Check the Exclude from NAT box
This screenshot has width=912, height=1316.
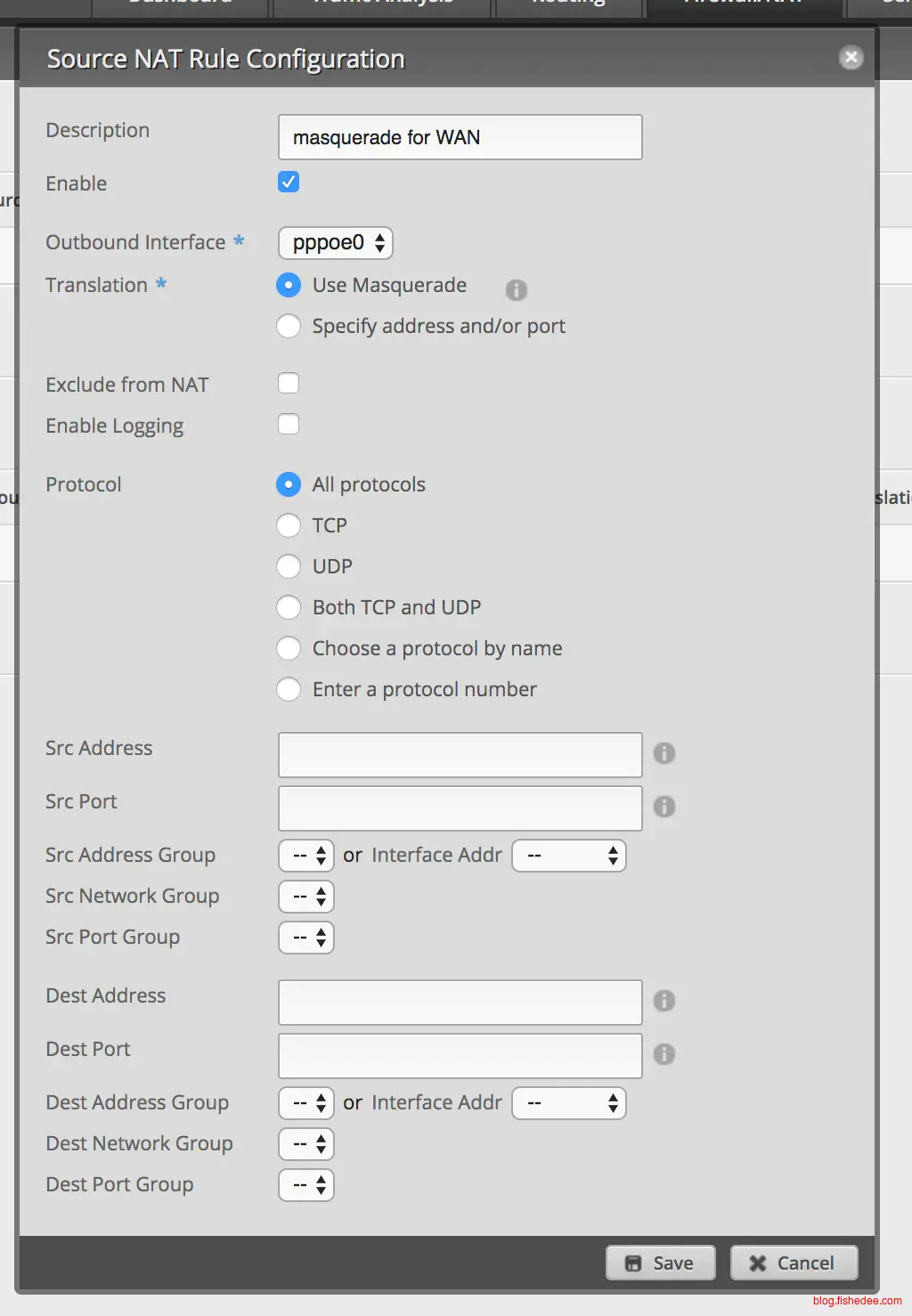coord(289,384)
